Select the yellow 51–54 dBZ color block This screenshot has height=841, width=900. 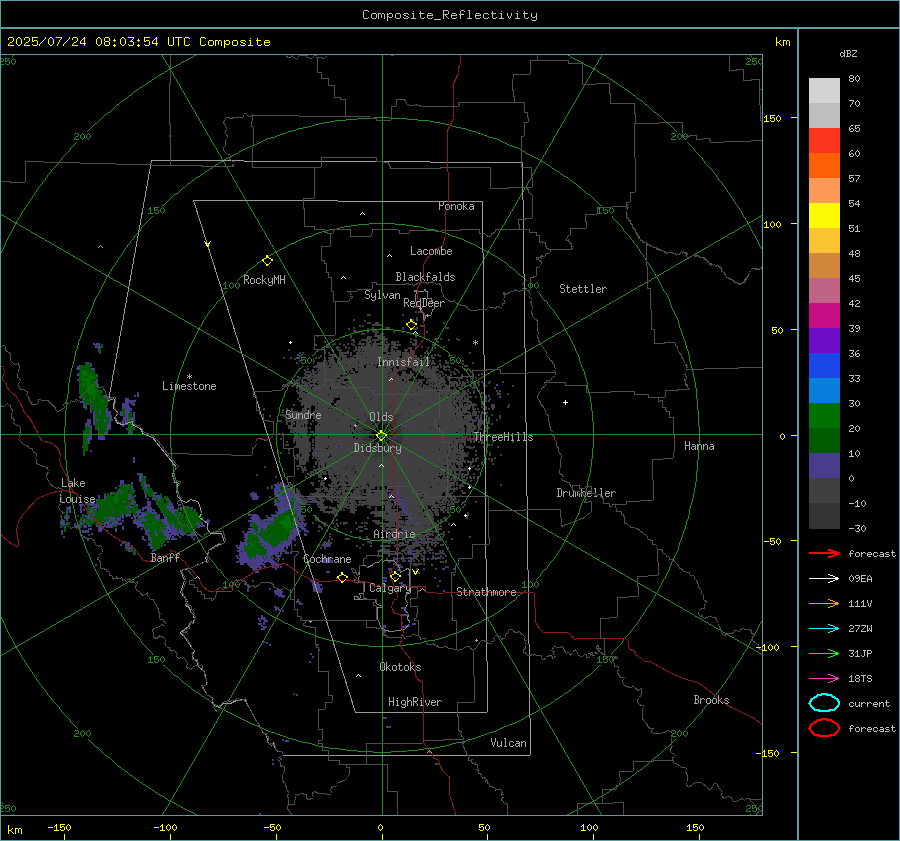(x=824, y=216)
